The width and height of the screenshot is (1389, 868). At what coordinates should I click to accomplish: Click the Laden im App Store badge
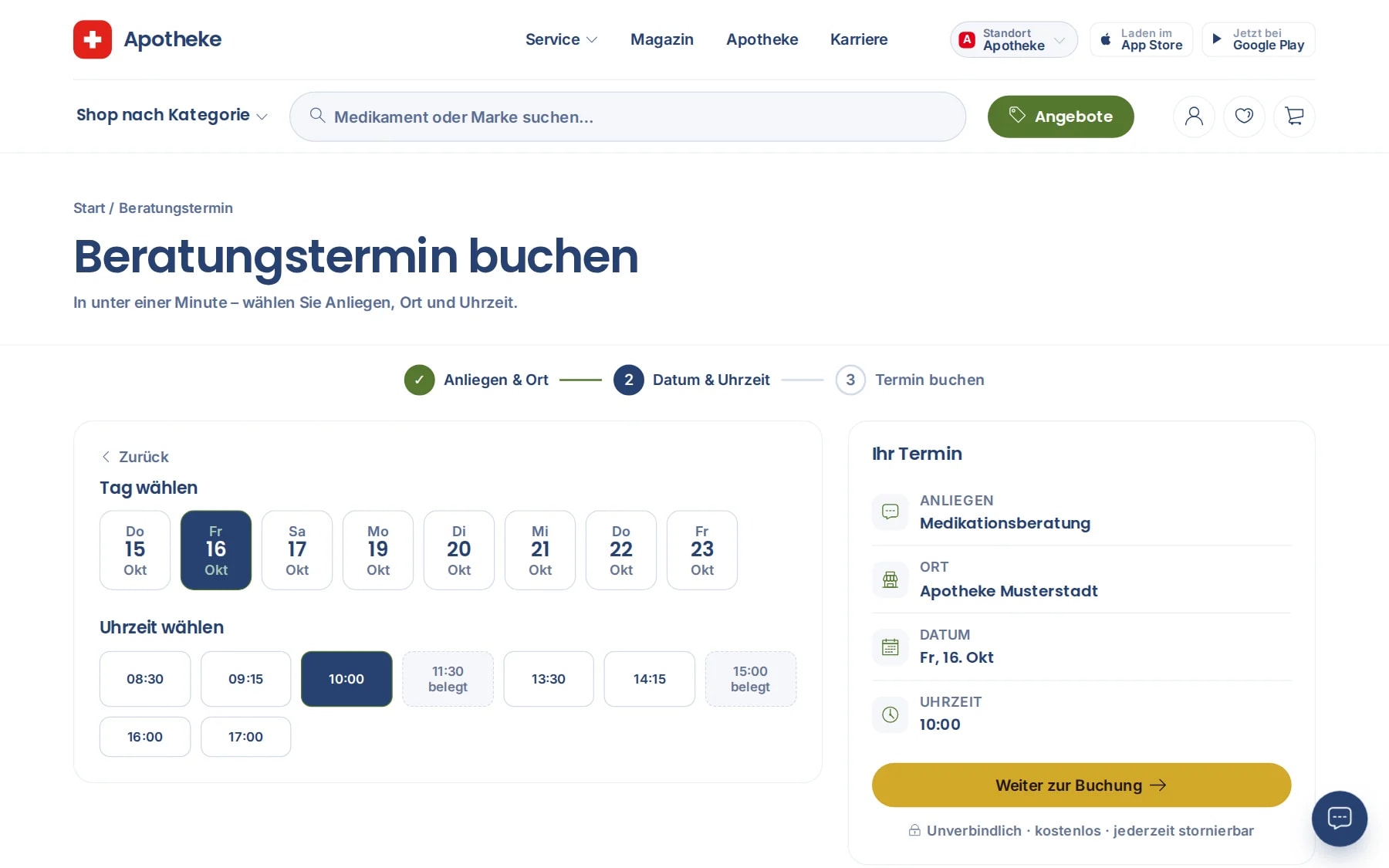coord(1141,39)
